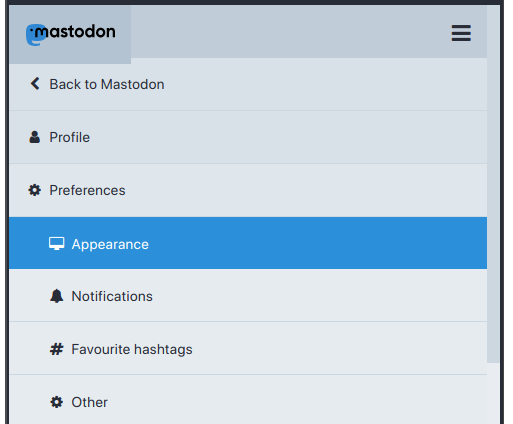Click the hashtag icon beside Favourite hashtags

(x=57, y=349)
